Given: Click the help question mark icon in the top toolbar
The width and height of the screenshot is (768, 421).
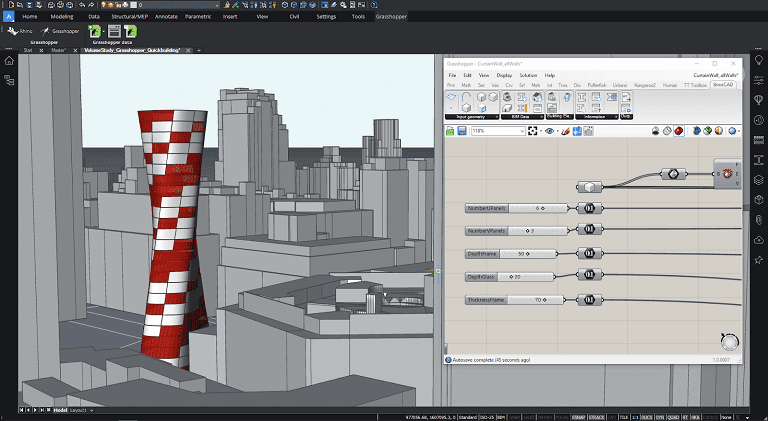Looking at the screenshot, I should coord(374,5).
